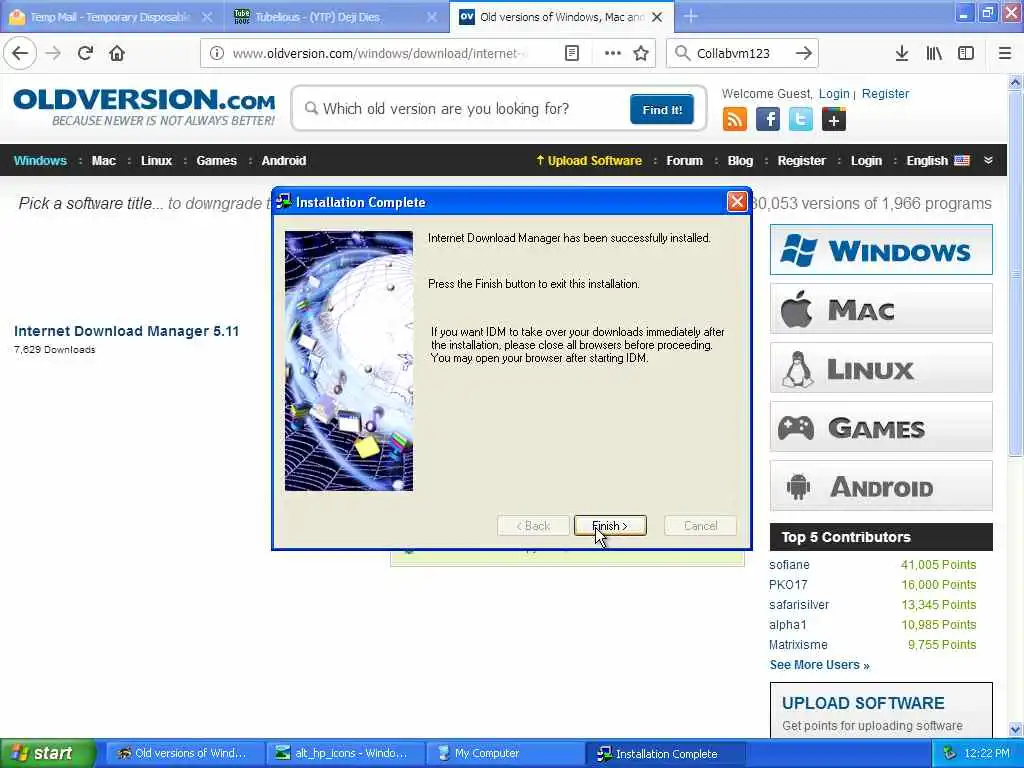Open the browser home page icon
The width and height of the screenshot is (1024, 768).
click(117, 53)
